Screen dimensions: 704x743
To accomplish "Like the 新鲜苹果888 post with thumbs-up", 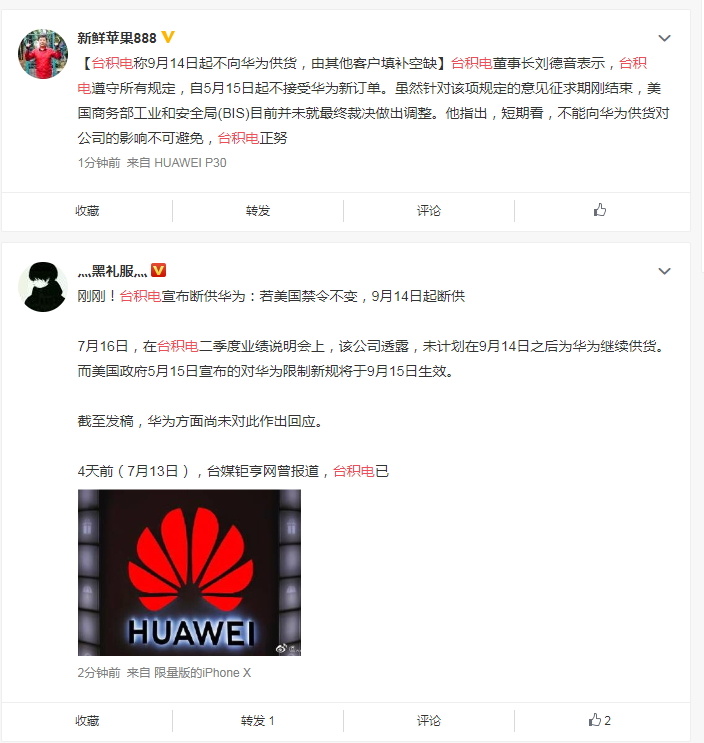I will 600,210.
